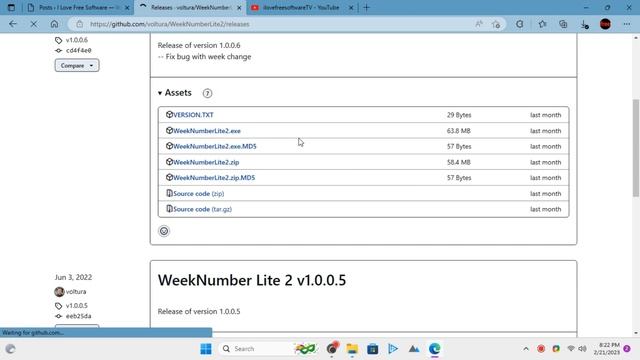Open the tab actions menu icon
This screenshot has width=640, height=360.
[11, 7]
